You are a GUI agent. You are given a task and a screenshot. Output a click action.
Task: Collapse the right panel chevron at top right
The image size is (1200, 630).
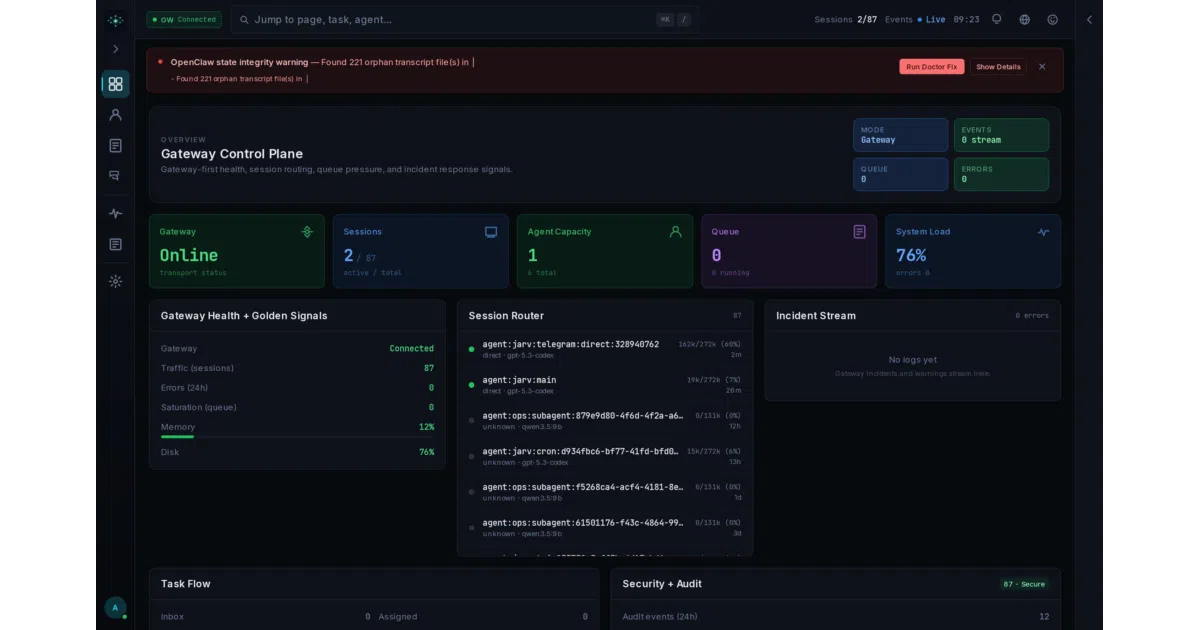[x=1089, y=19]
